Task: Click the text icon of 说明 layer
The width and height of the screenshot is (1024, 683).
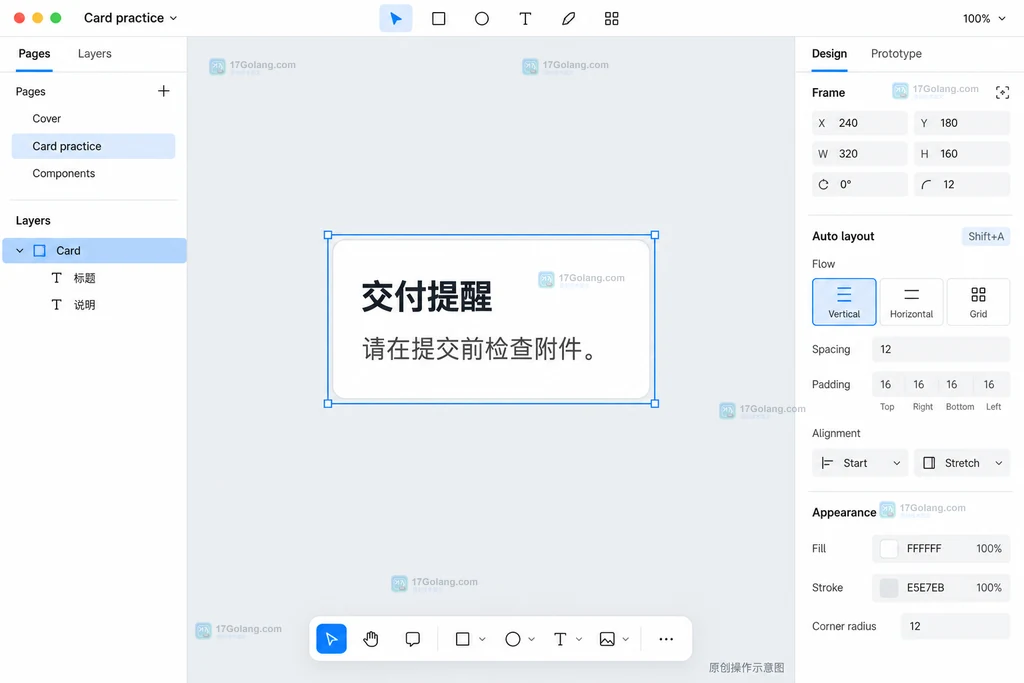Action: click(x=57, y=305)
